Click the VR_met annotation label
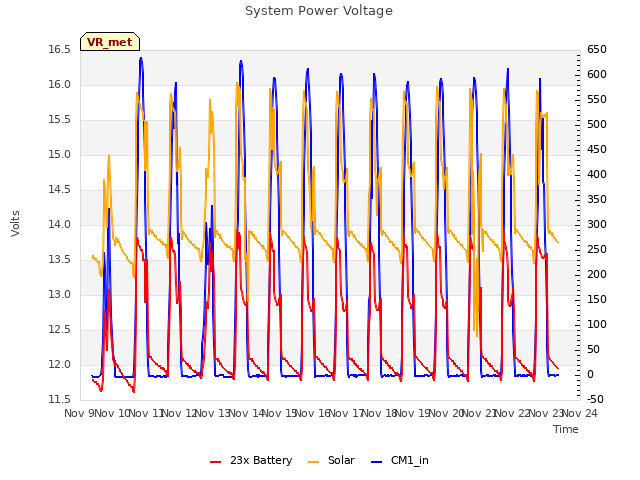This screenshot has height=480, width=640. point(110,42)
